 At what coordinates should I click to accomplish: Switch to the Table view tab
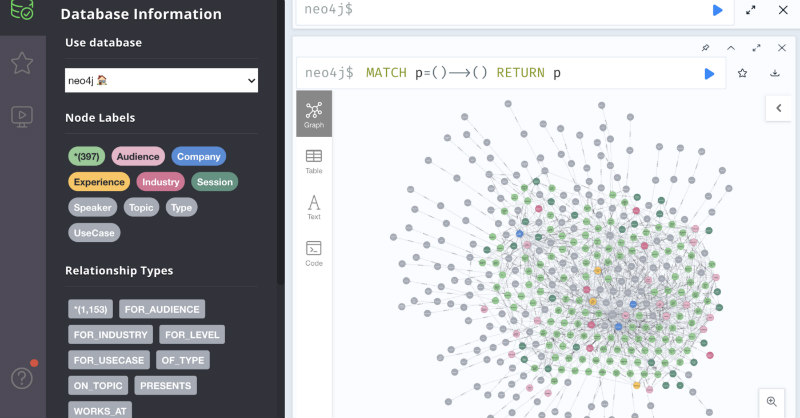coord(314,162)
